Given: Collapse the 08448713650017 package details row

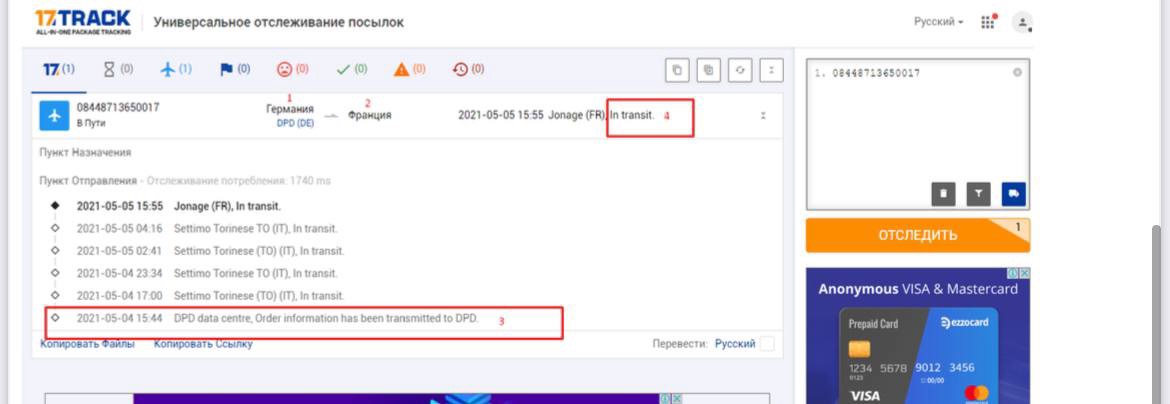Looking at the screenshot, I should coord(763,115).
